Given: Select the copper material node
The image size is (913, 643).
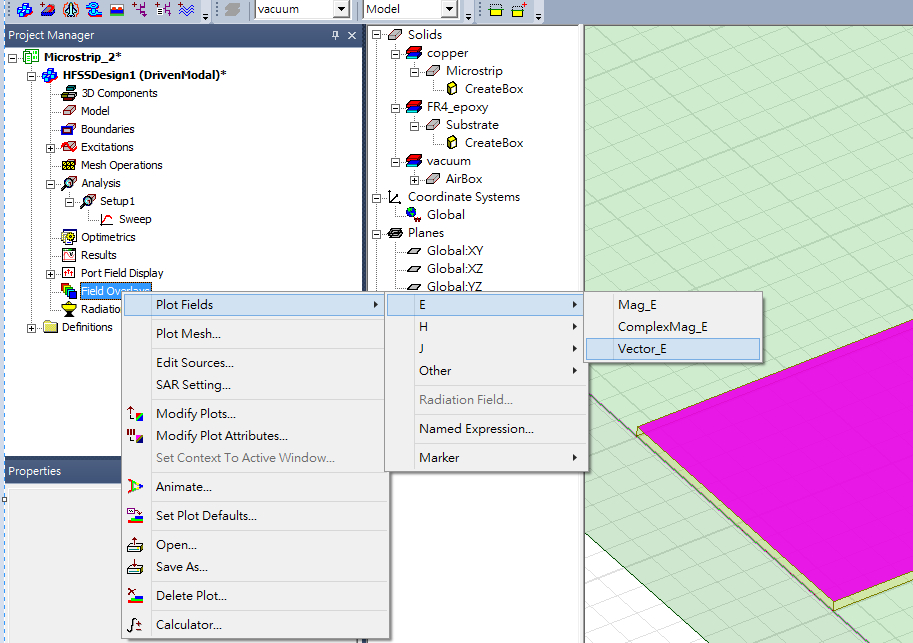Looking at the screenshot, I should [x=447, y=53].
